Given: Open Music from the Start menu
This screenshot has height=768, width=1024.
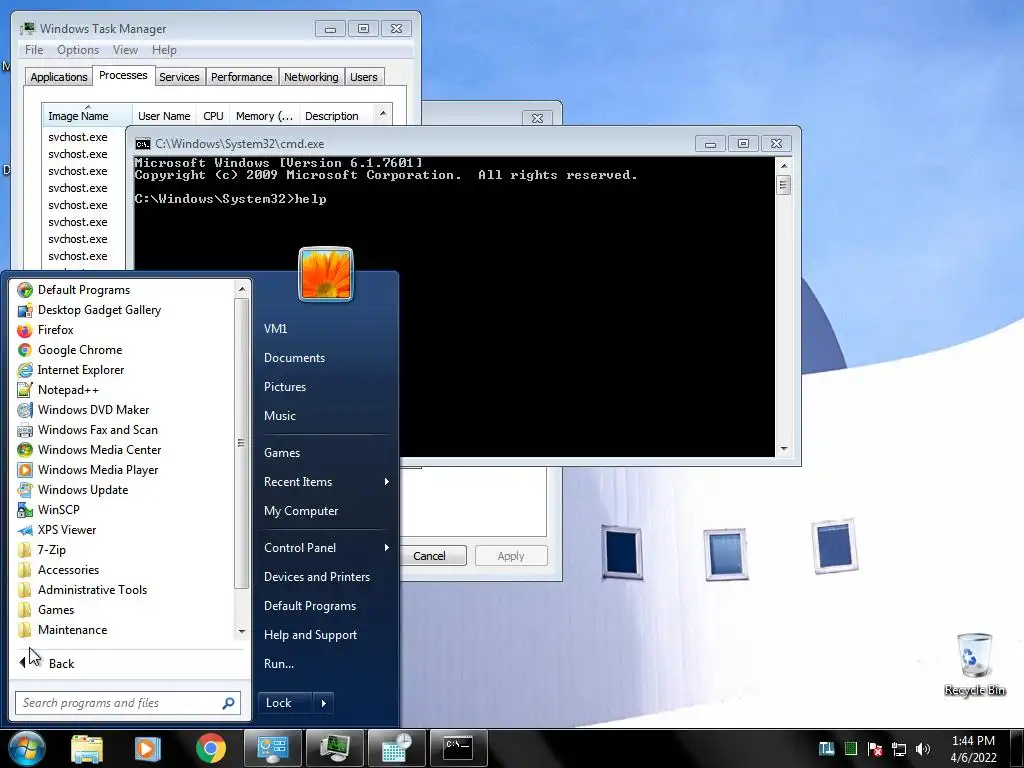Looking at the screenshot, I should [x=280, y=416].
